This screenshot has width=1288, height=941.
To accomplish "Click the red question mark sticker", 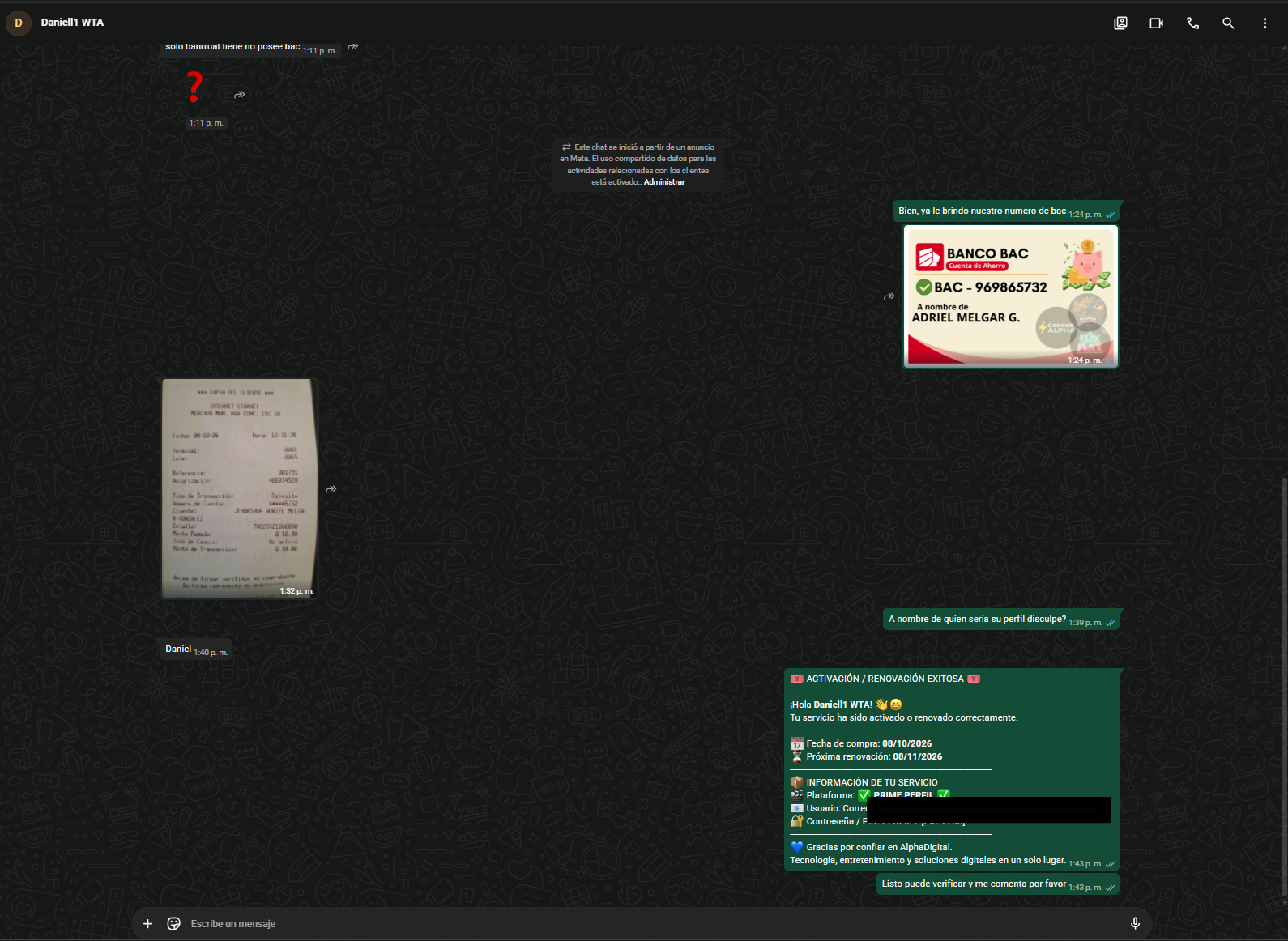I will pyautogui.click(x=194, y=87).
